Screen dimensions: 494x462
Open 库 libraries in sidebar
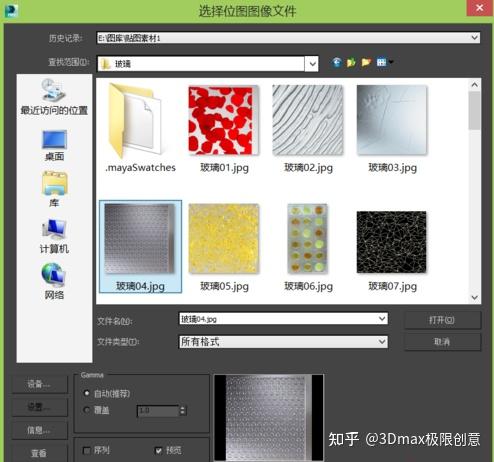(x=54, y=189)
